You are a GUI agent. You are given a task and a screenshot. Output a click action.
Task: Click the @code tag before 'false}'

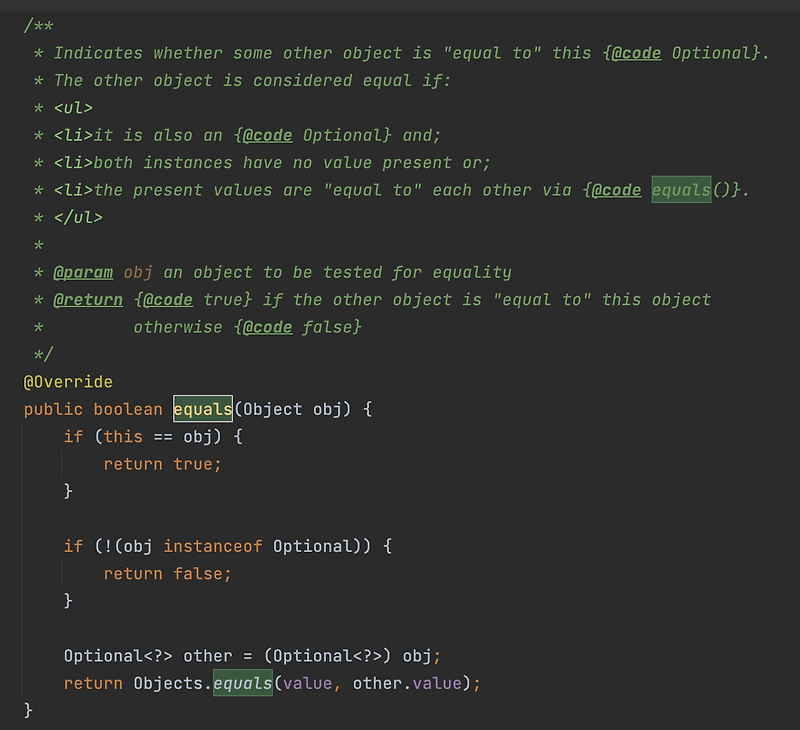point(268,327)
